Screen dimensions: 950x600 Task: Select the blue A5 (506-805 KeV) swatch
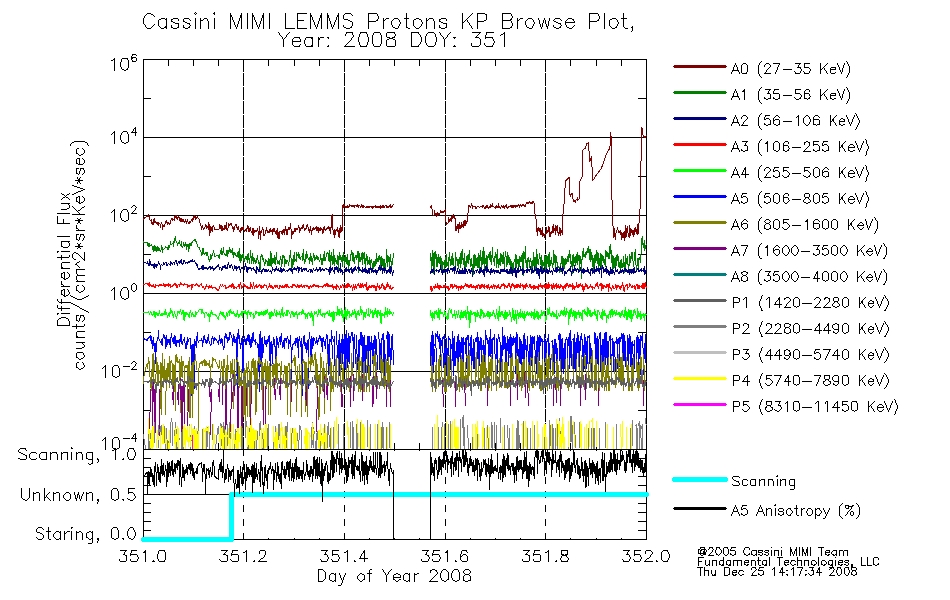point(700,197)
